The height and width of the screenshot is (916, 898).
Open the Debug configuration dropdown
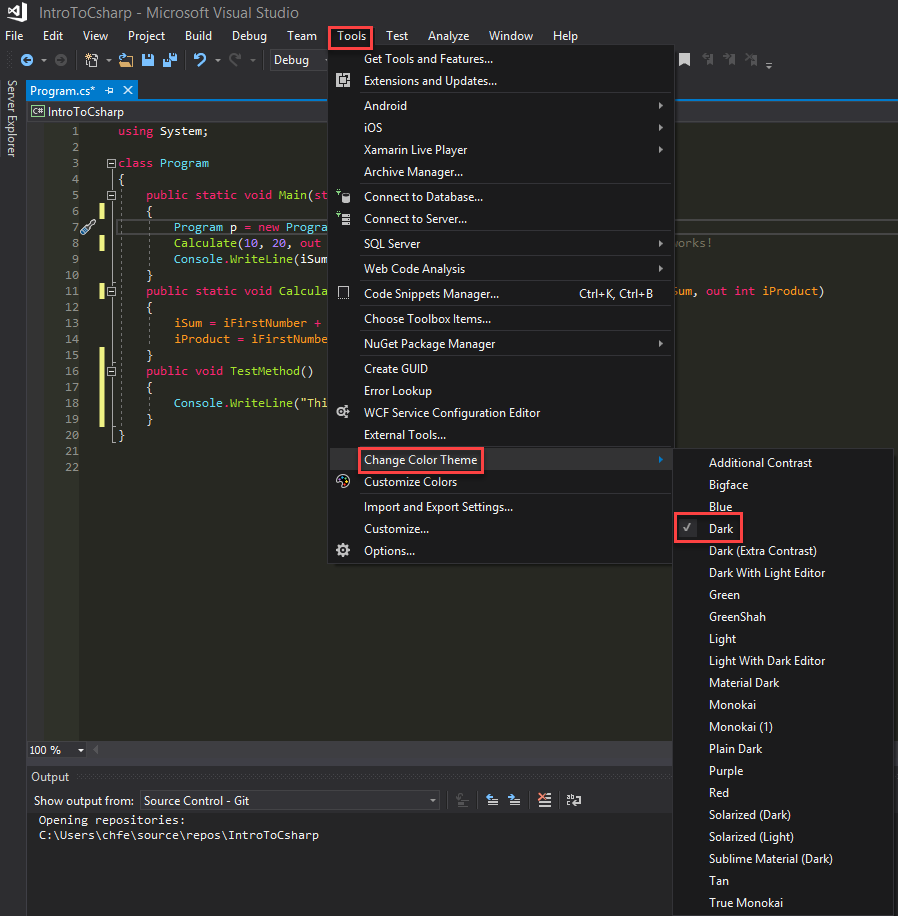[x=299, y=60]
